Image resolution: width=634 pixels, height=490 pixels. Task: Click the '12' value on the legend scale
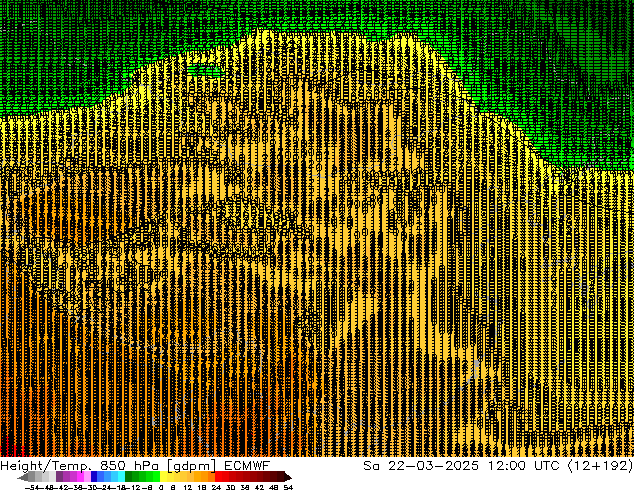188,487
